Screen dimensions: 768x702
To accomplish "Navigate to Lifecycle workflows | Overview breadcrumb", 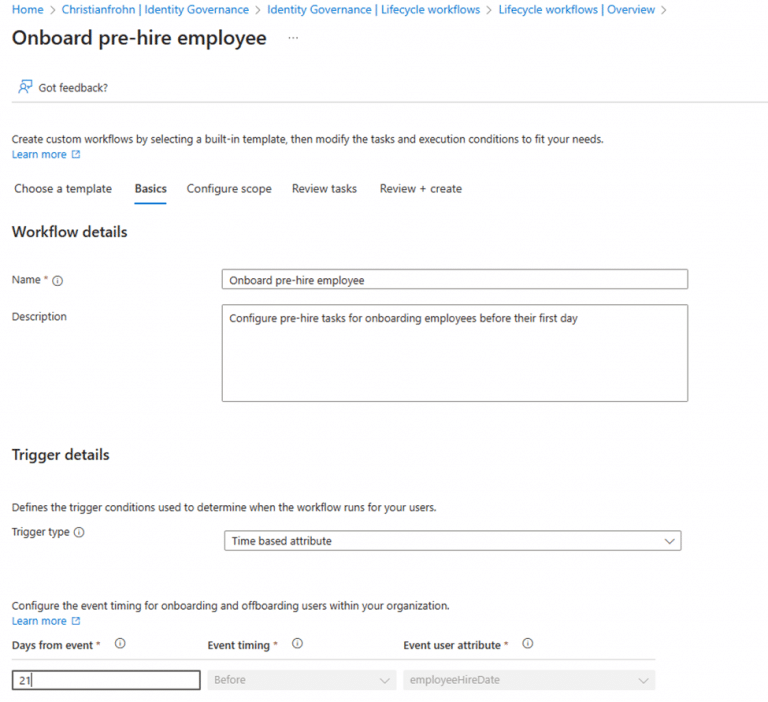I will (x=576, y=10).
